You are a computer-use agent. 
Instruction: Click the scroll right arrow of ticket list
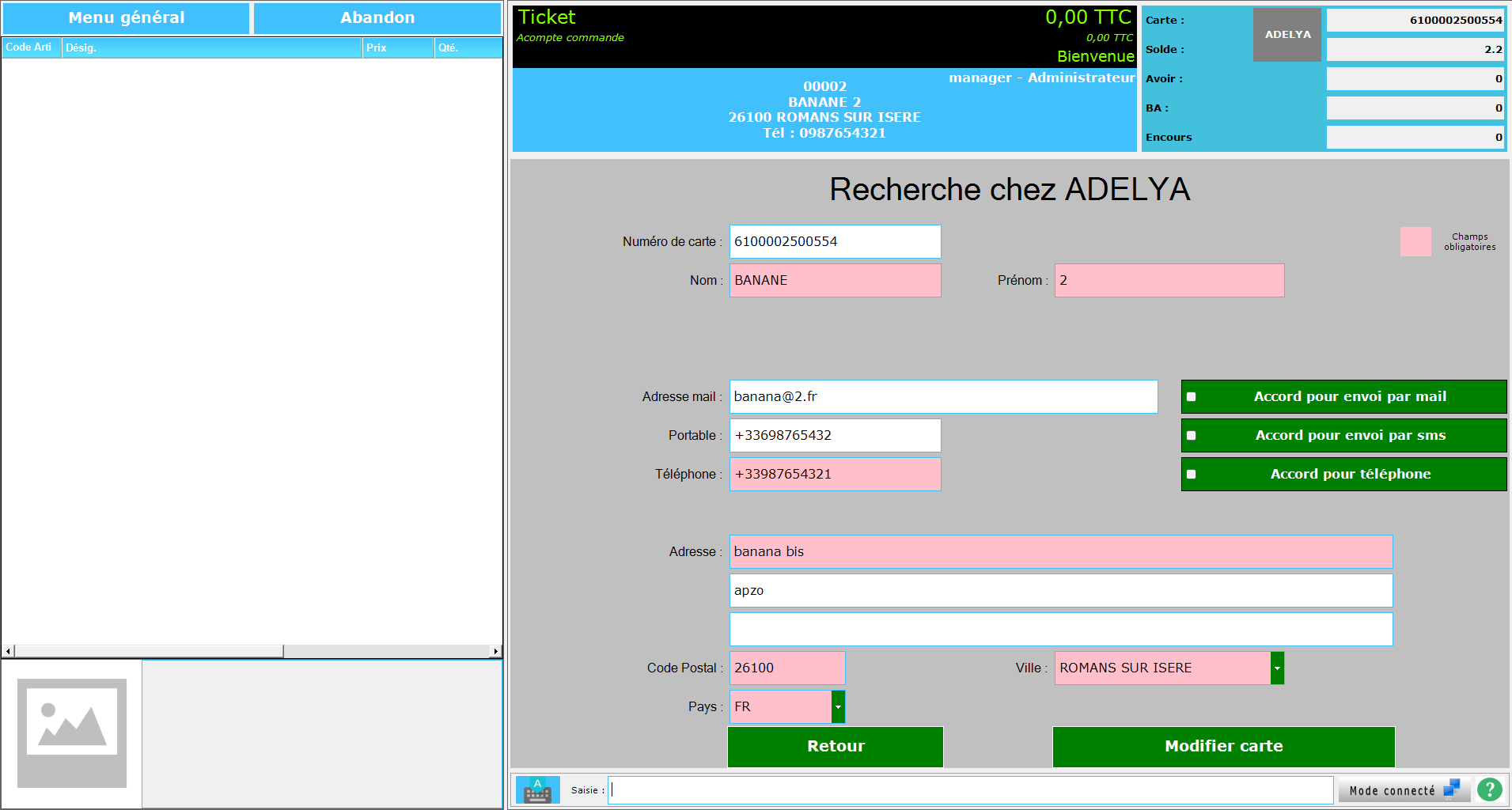495,651
